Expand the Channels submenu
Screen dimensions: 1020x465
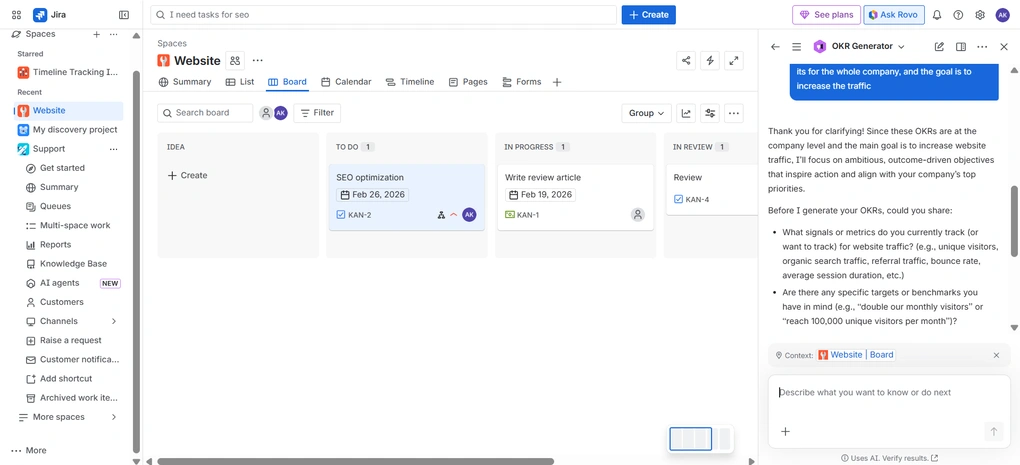point(114,321)
